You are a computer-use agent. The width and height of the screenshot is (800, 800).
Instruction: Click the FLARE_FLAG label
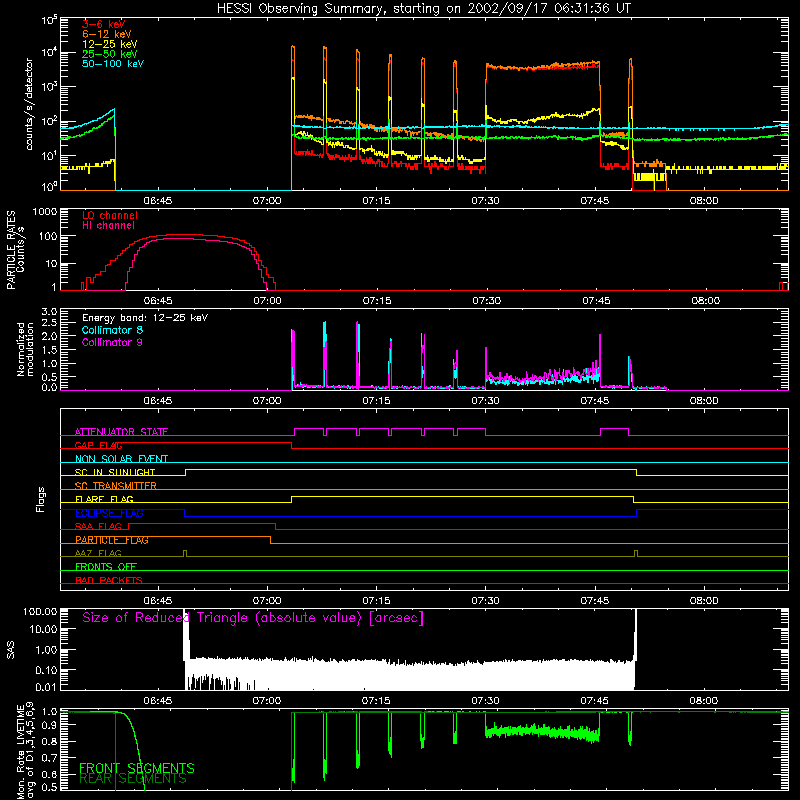(x=104, y=499)
